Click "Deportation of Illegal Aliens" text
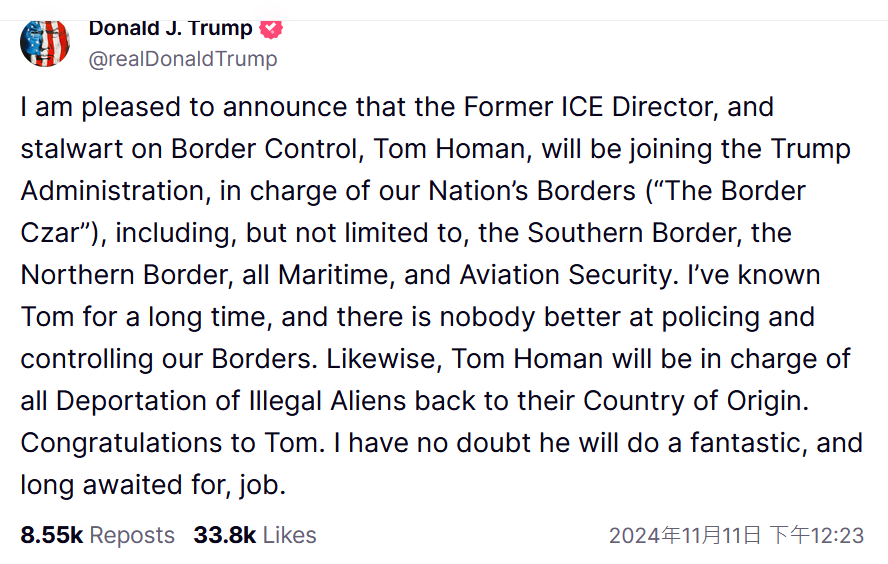Image resolution: width=888 pixels, height=564 pixels. [x=231, y=401]
